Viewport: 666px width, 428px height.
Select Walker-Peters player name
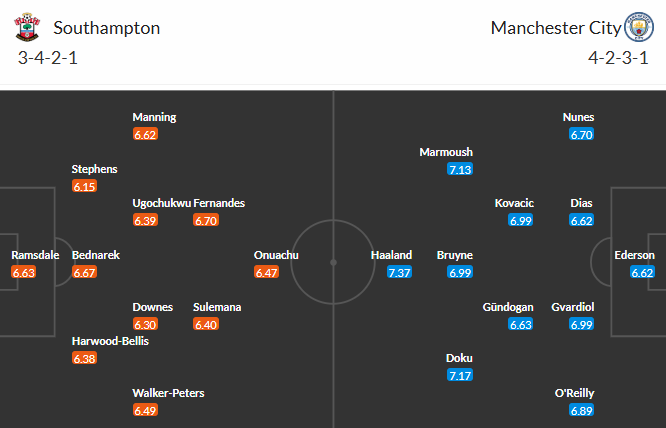[x=168, y=393]
